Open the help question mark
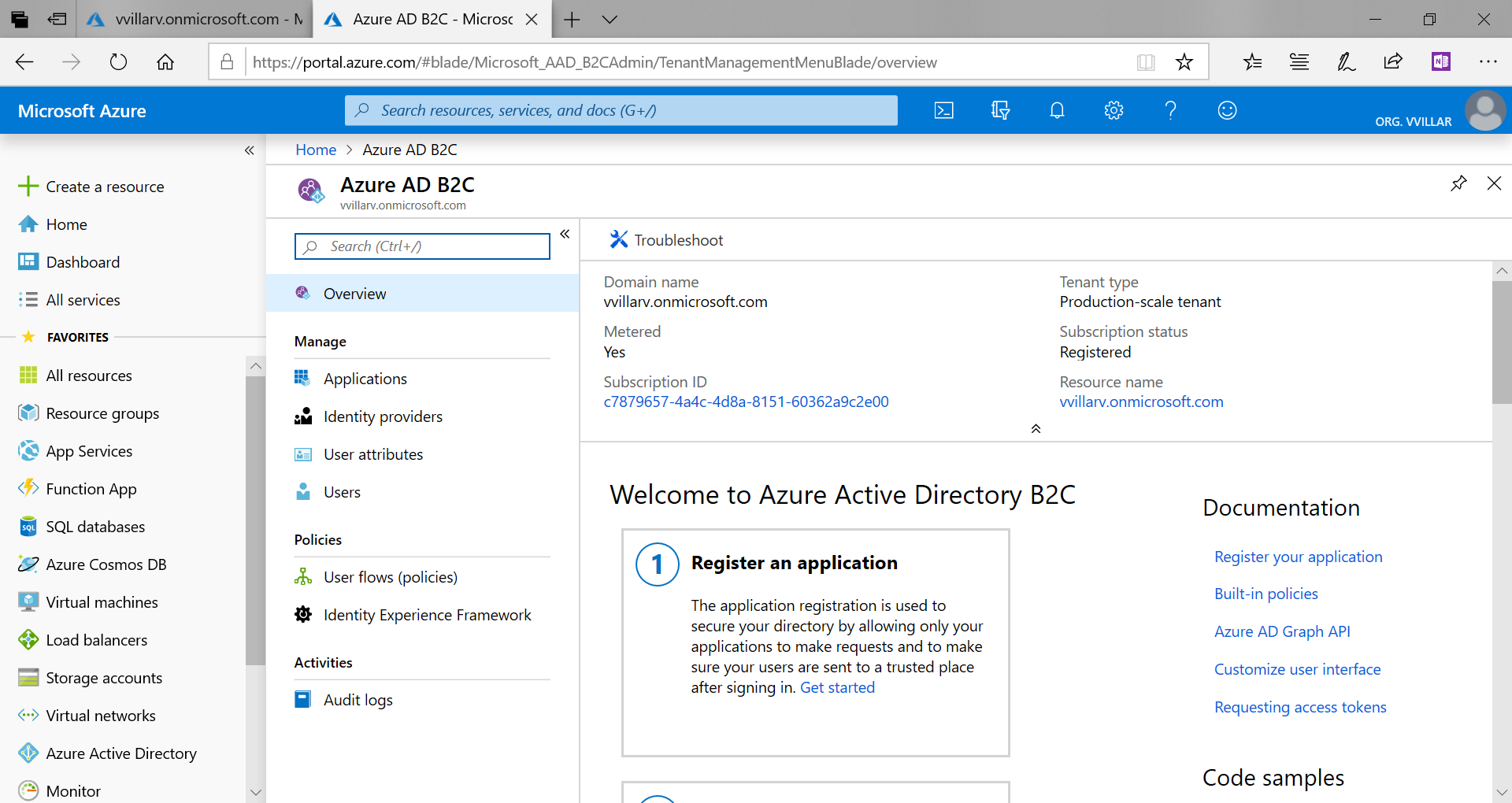The width and height of the screenshot is (1512, 803). 1170,110
